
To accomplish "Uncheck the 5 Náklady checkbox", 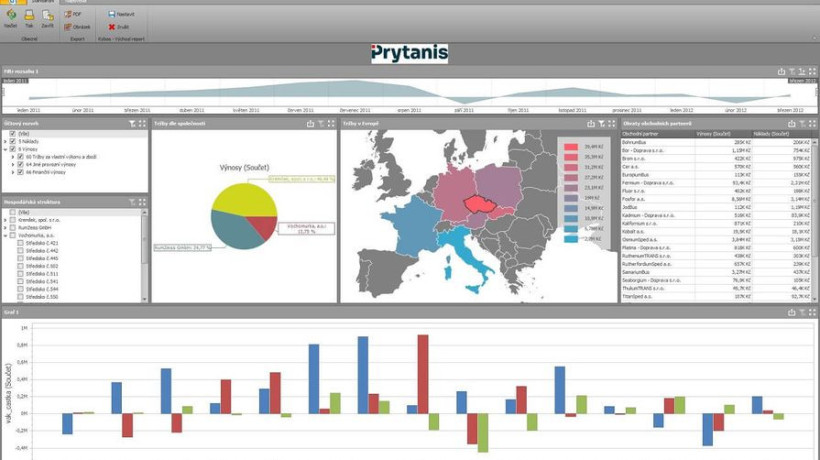I will [12, 142].
